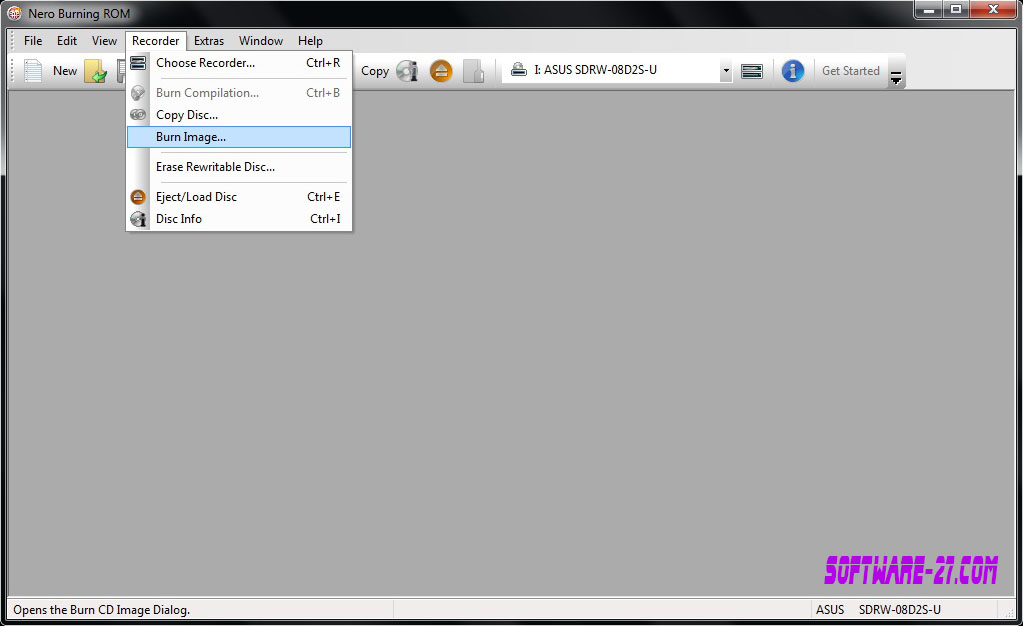Select Copy Disc... from the menu
Screen dimensions: 1023x626
239,115
